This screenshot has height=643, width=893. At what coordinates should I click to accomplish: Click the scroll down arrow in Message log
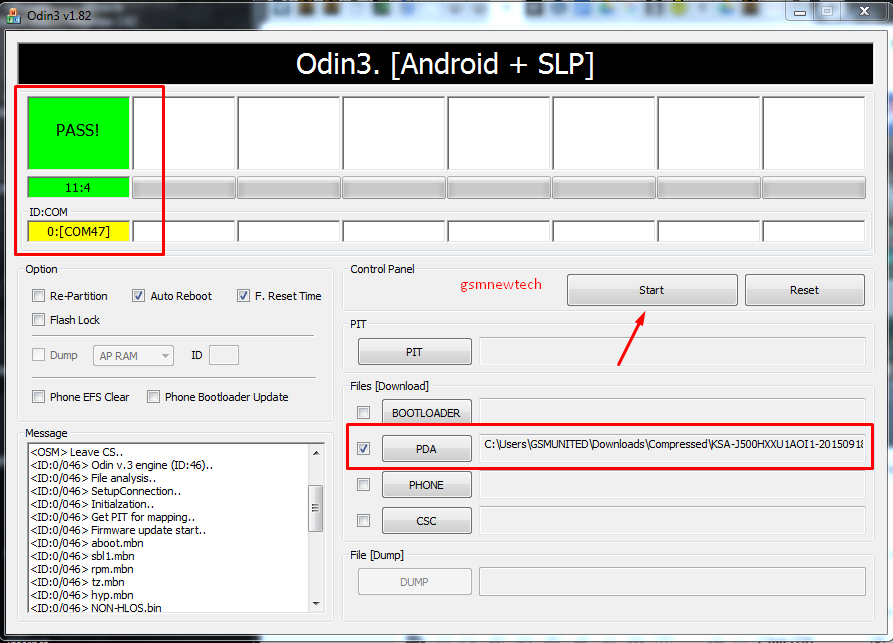316,604
